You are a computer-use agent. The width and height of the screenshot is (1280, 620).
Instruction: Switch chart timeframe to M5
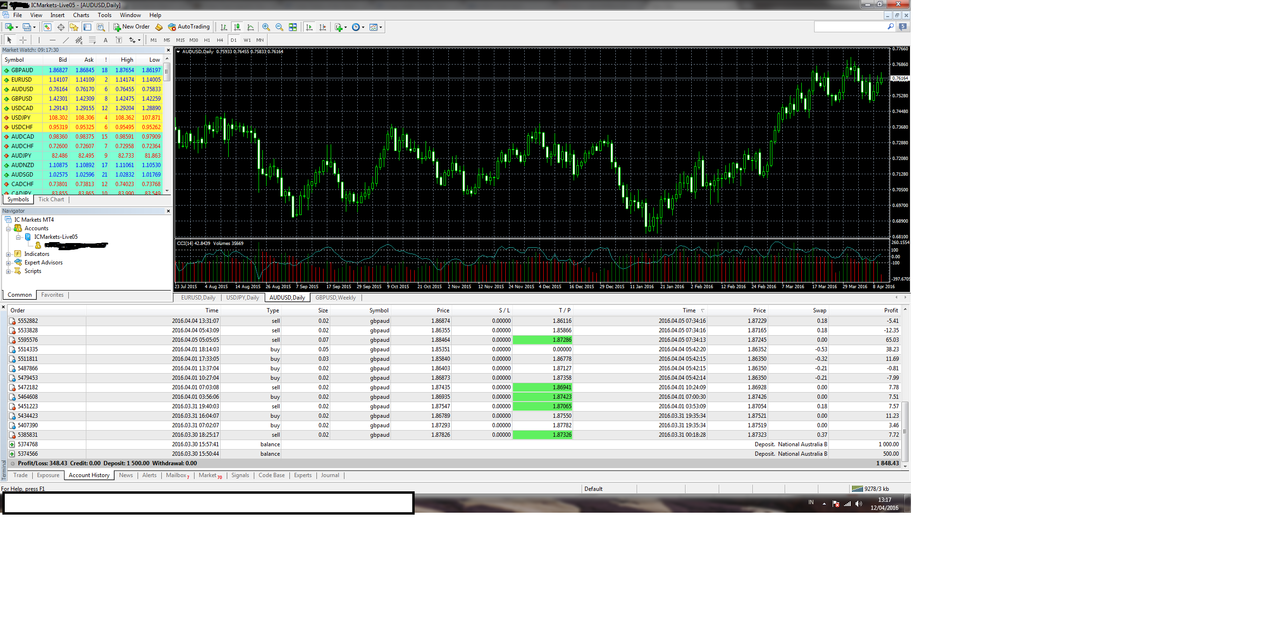click(x=167, y=40)
